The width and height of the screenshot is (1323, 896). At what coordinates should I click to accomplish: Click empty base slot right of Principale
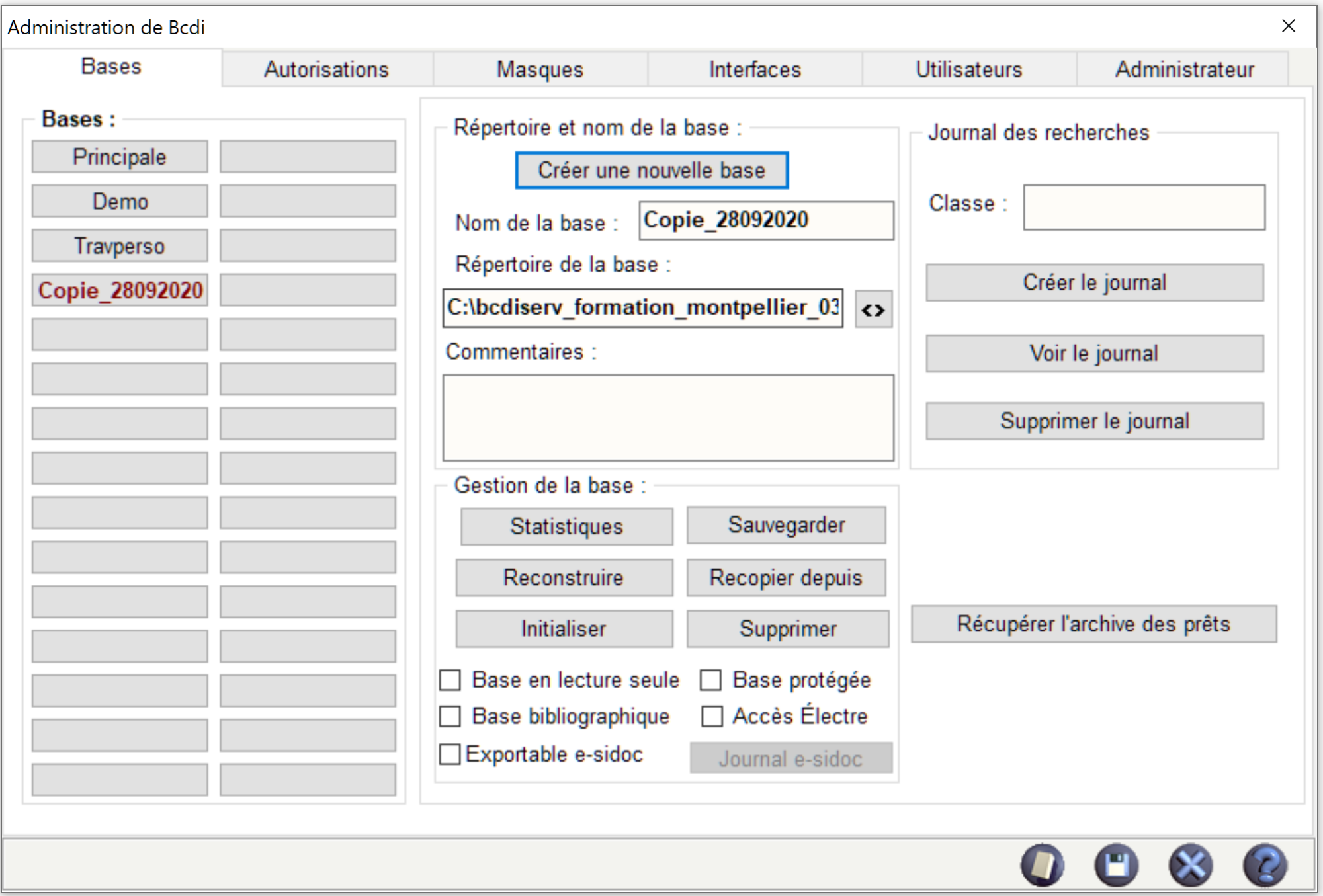[x=308, y=157]
